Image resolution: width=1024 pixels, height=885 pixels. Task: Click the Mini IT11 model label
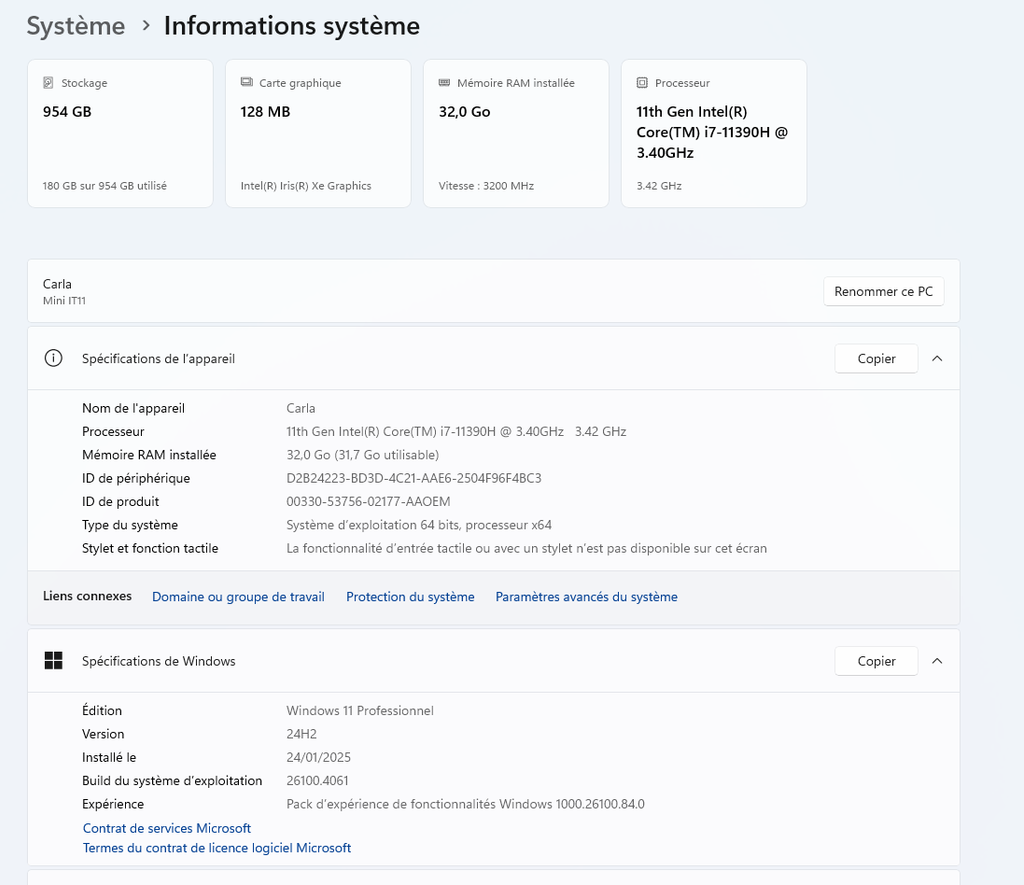[x=64, y=300]
